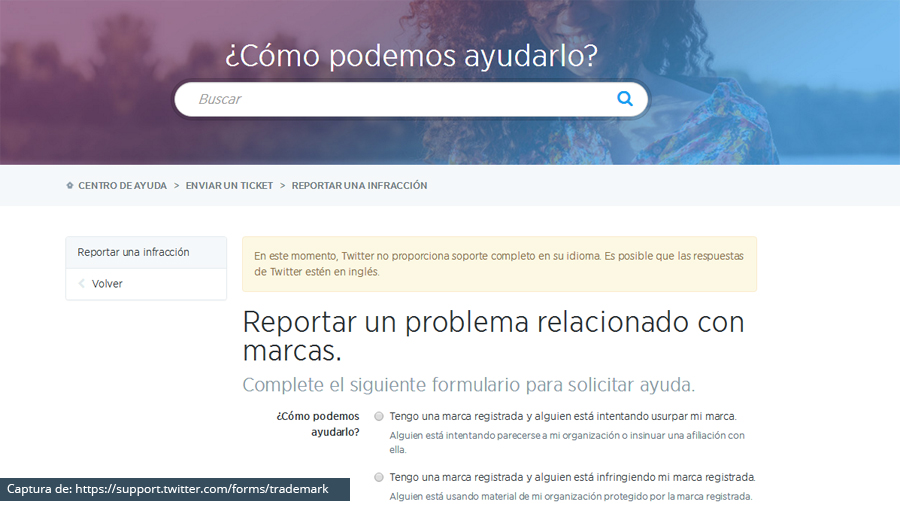Viewport: 900px width, 514px height.
Task: Click the yellow language support notice
Action: coord(499,264)
